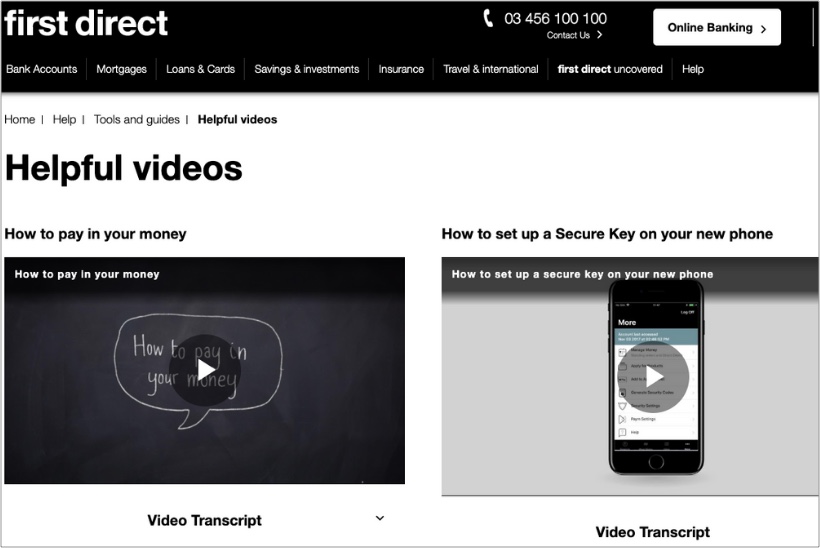Go to the Insurance section
The width and height of the screenshot is (820, 548).
[401, 69]
